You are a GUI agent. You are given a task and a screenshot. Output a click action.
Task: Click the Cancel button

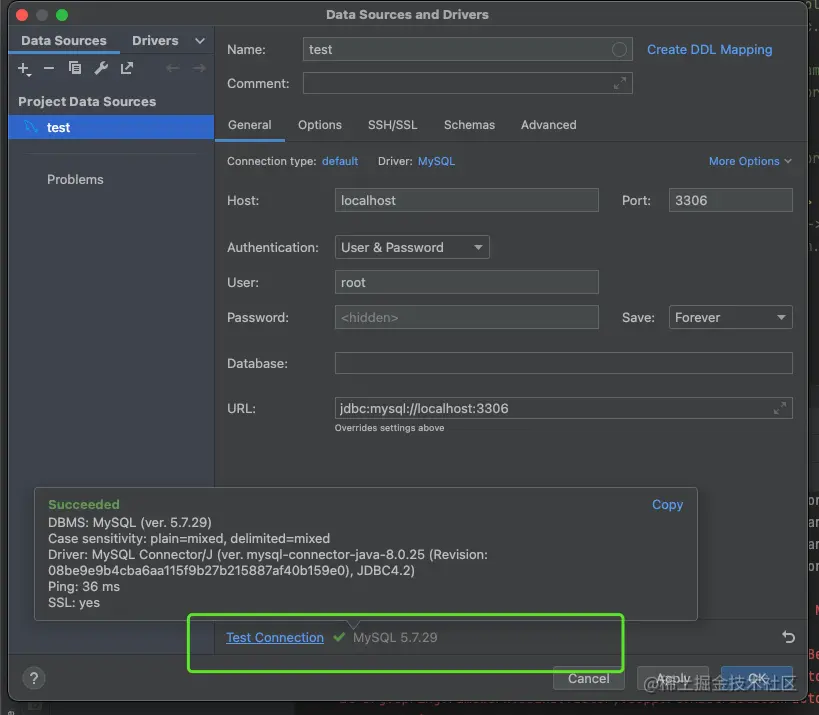tap(589, 678)
